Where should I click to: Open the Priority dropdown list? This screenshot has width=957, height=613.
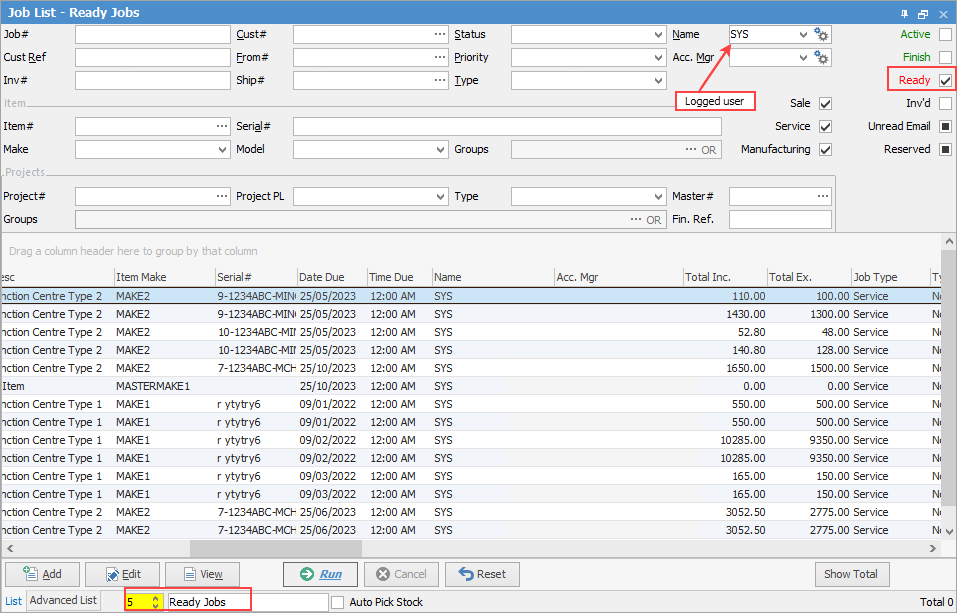[657, 58]
